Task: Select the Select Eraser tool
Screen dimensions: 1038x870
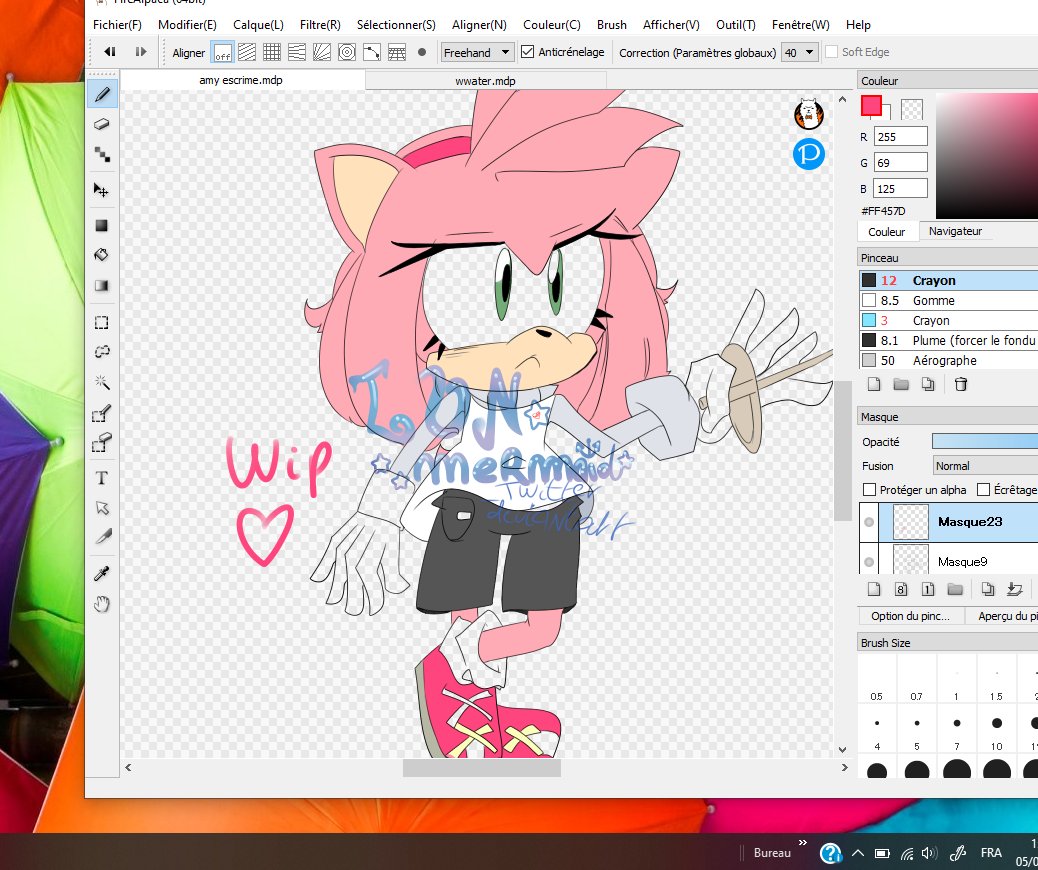Action: pos(102,442)
